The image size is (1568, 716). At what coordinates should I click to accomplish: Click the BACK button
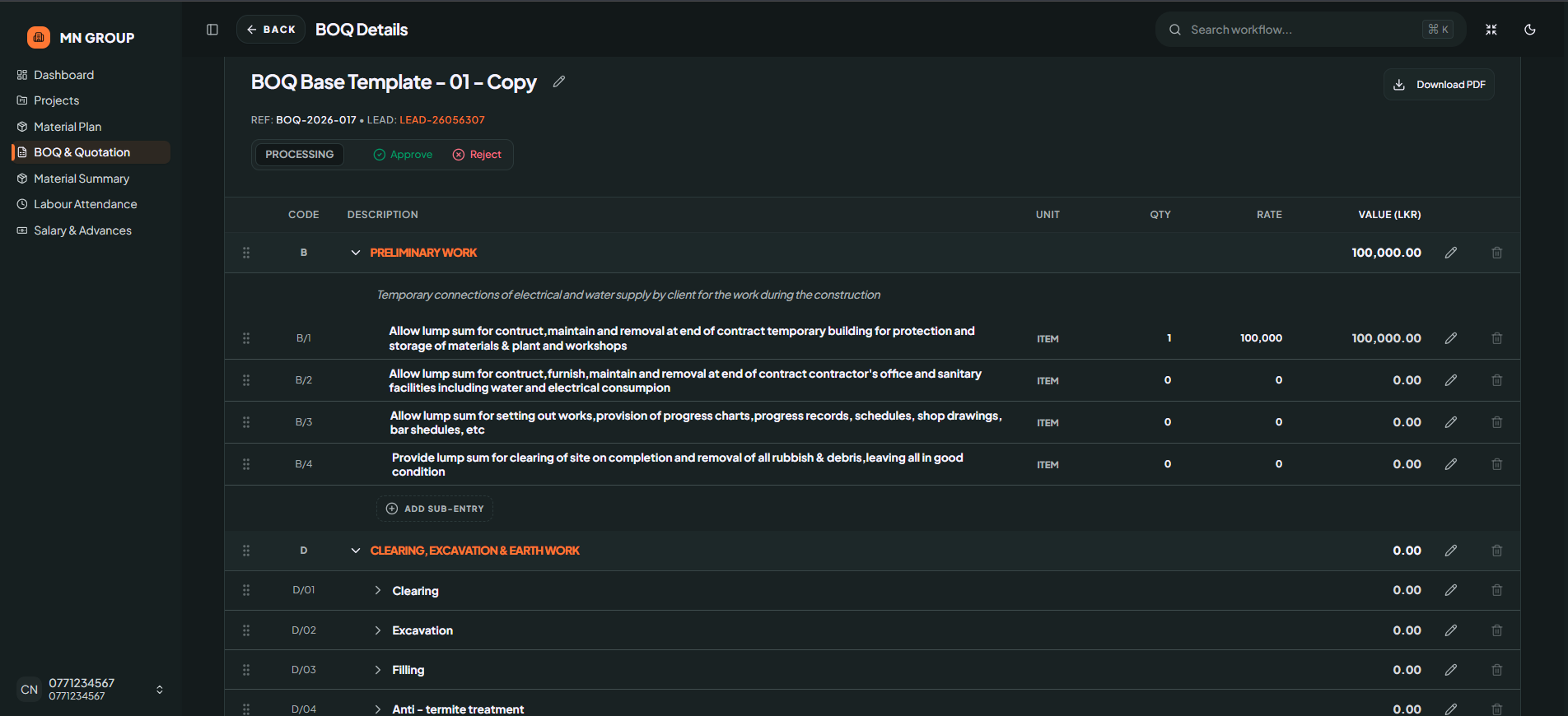tap(271, 30)
